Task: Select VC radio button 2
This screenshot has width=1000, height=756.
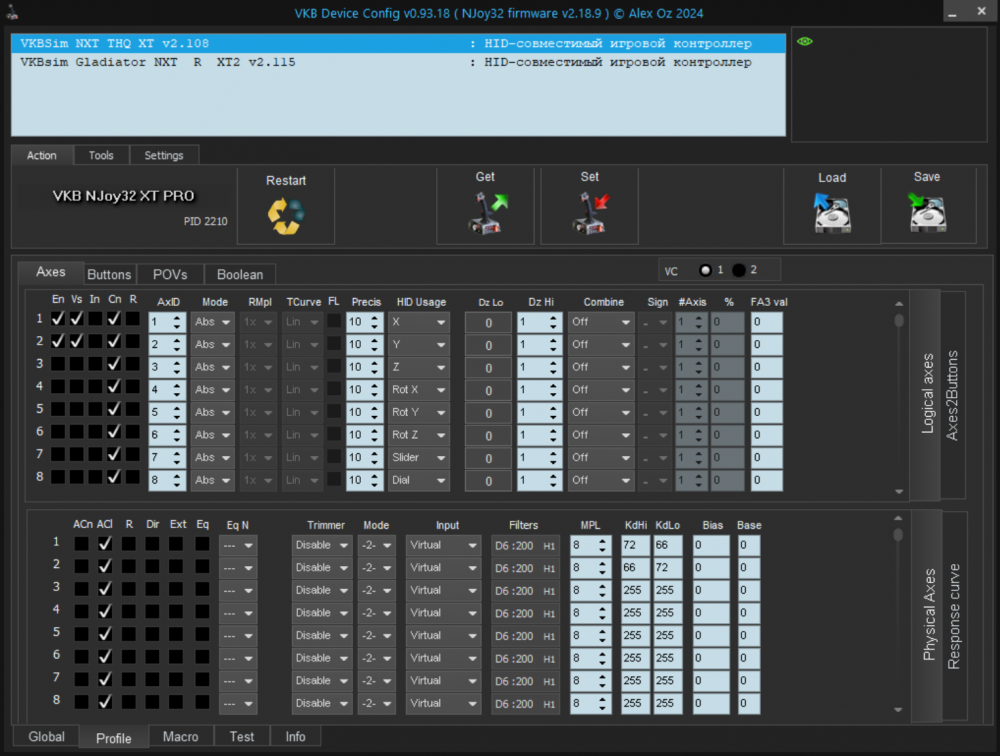Action: tap(739, 270)
